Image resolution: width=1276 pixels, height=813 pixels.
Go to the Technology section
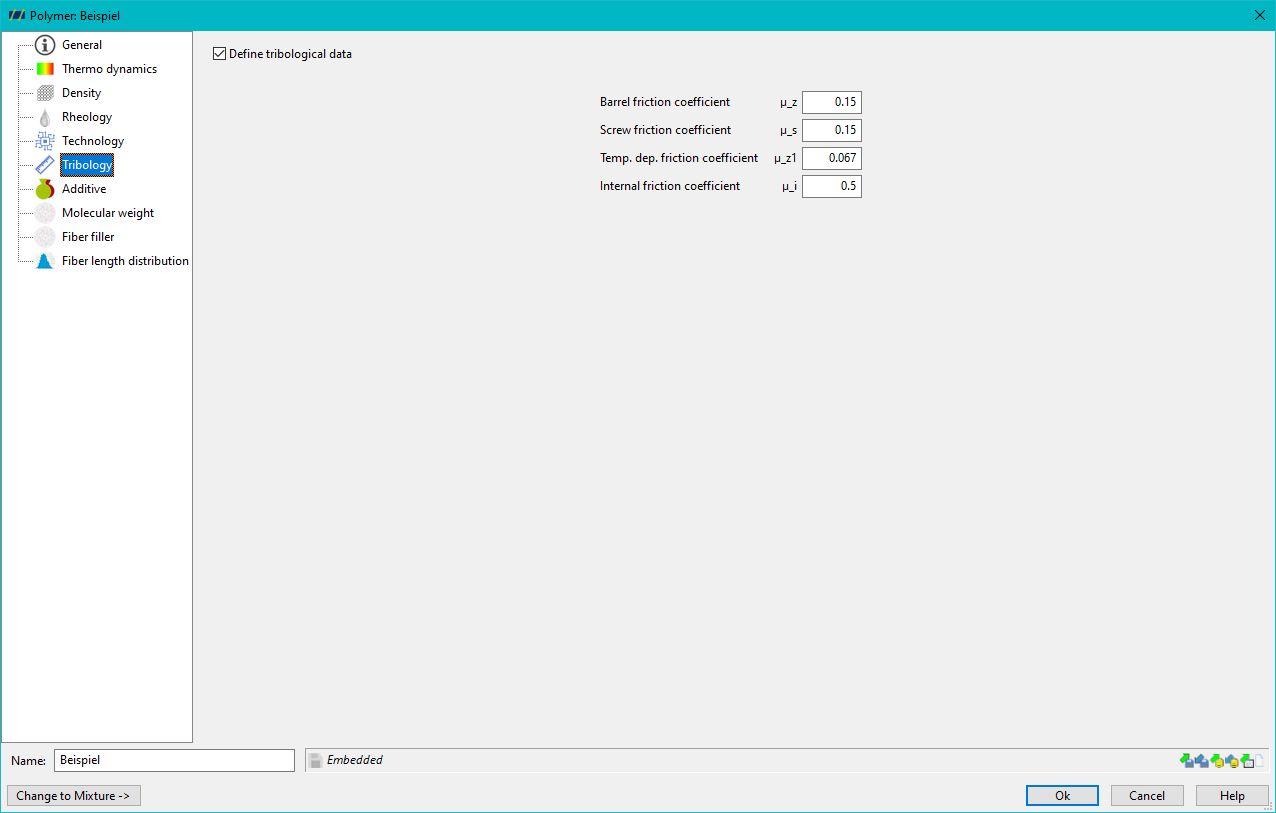[x=93, y=141]
